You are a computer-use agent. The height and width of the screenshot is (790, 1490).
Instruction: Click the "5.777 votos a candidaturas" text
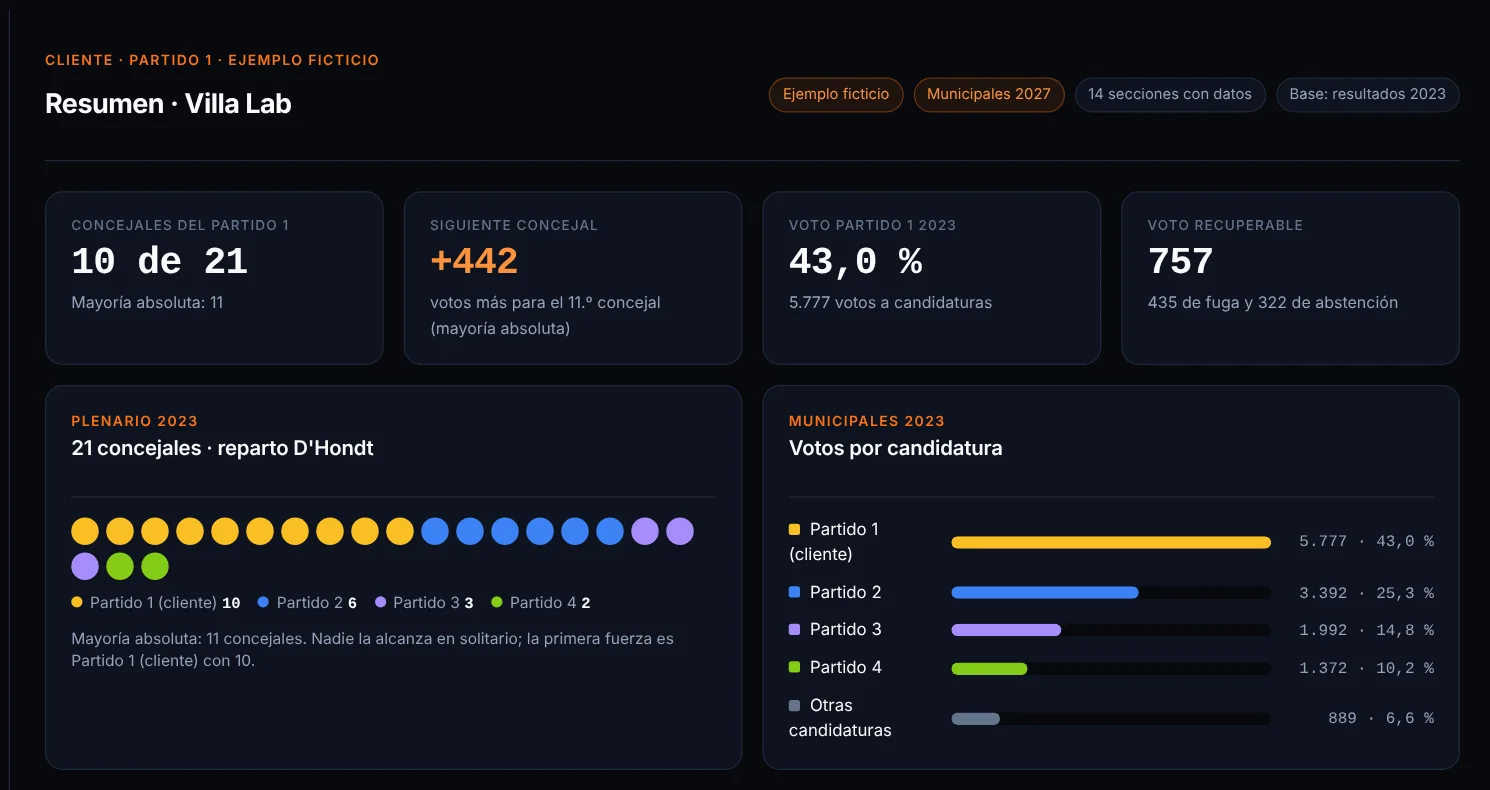click(890, 302)
